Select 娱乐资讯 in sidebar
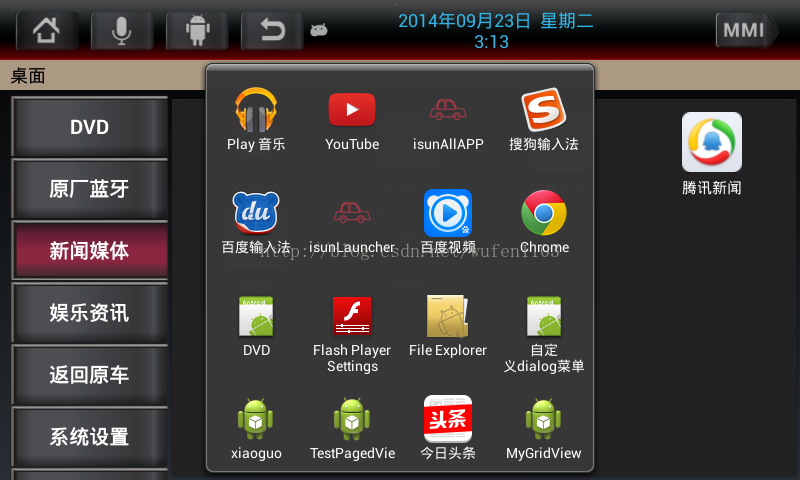The height and width of the screenshot is (480, 800). pyautogui.click(x=90, y=313)
